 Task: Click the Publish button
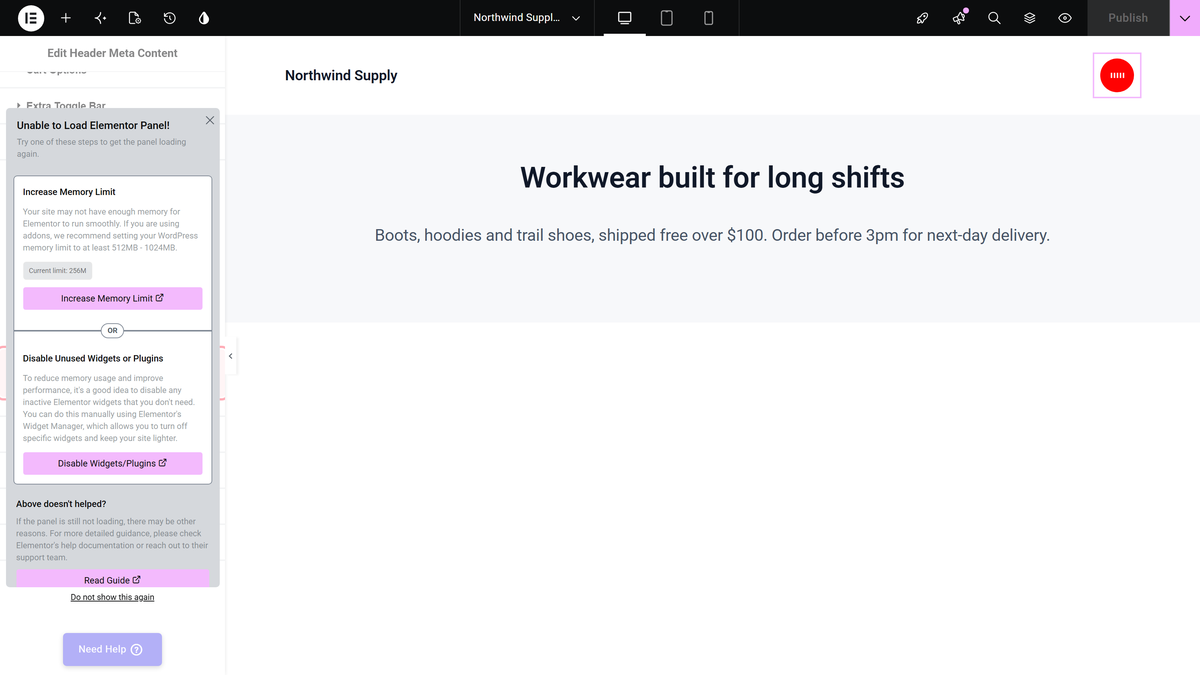[1128, 18]
